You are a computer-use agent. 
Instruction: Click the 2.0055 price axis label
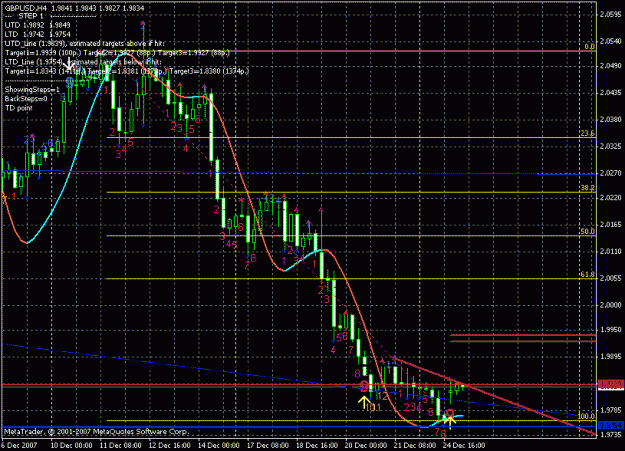pos(611,278)
